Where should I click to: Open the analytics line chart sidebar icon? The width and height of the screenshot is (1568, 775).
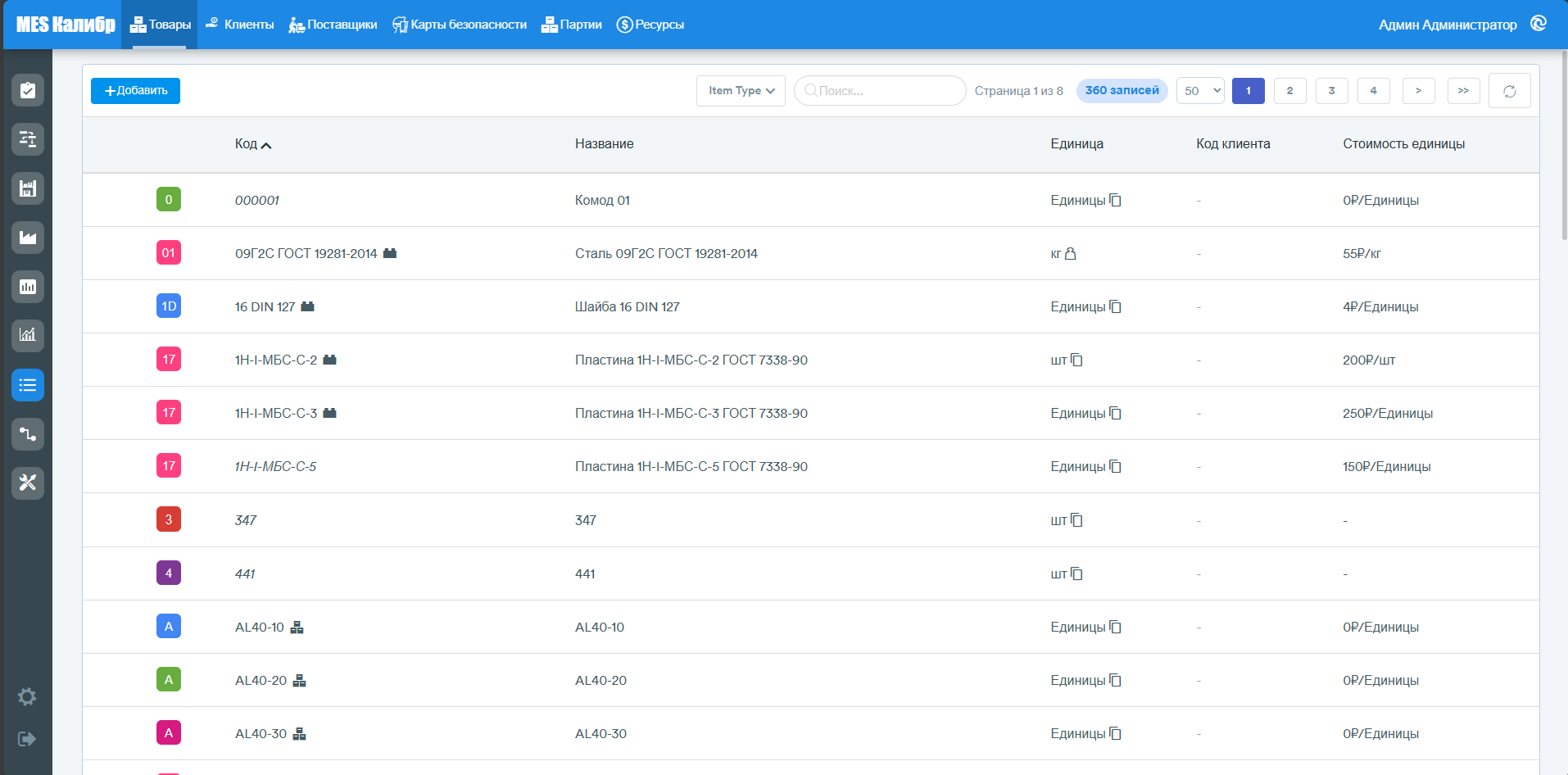coord(28,335)
